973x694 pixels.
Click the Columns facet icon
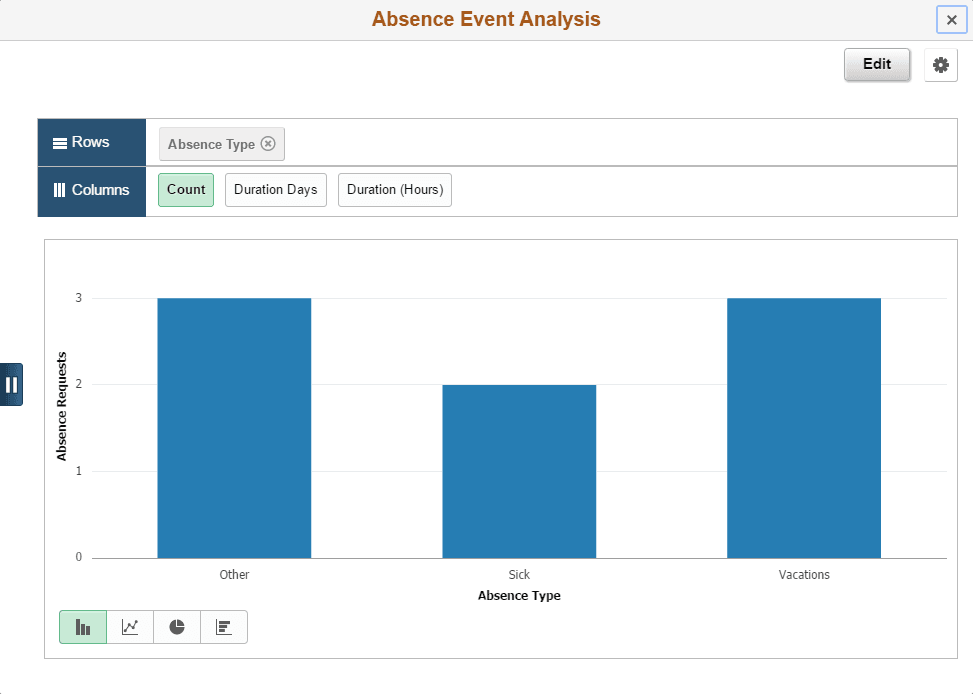[62, 190]
